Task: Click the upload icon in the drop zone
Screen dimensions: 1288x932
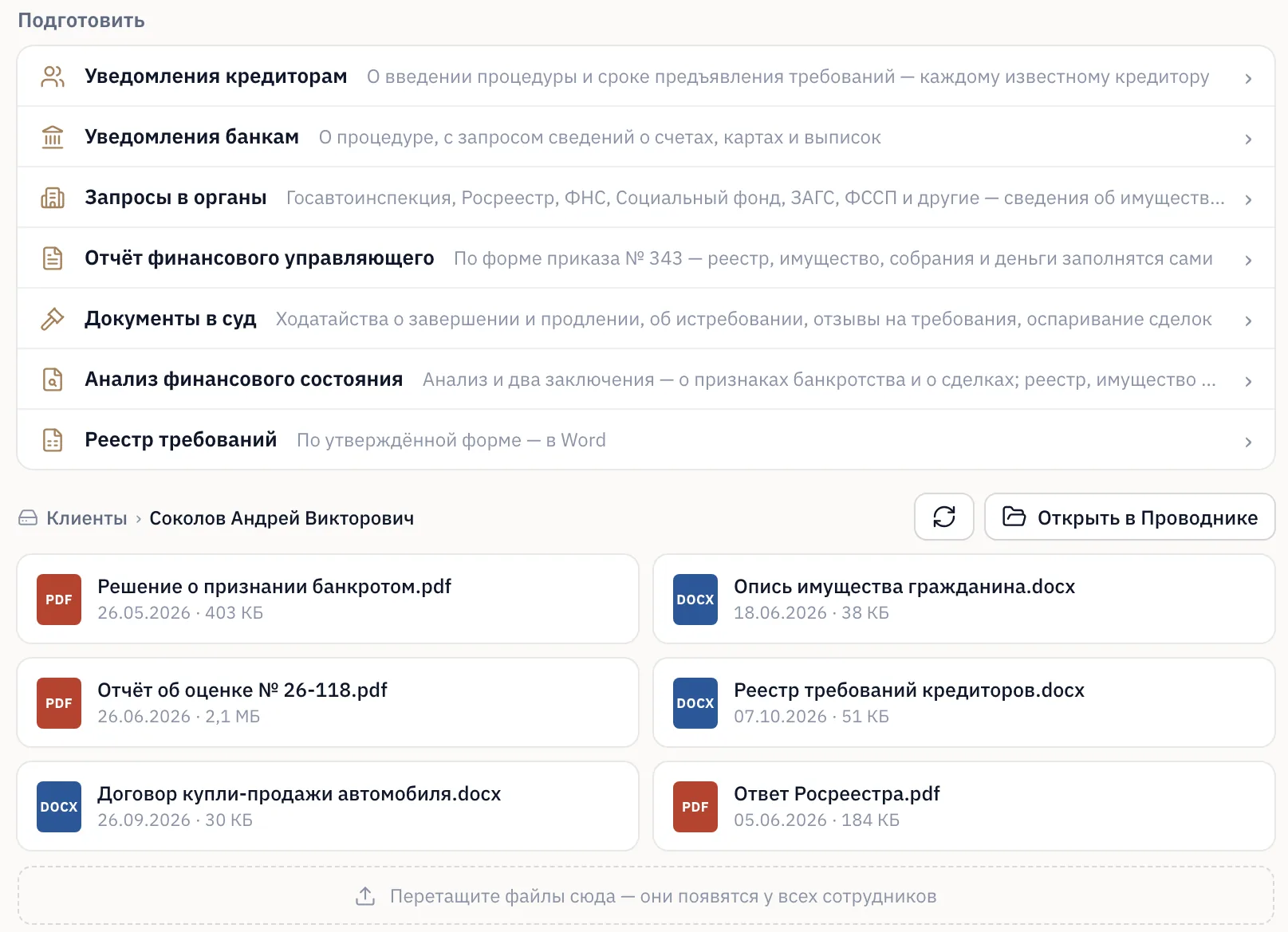Action: point(365,896)
